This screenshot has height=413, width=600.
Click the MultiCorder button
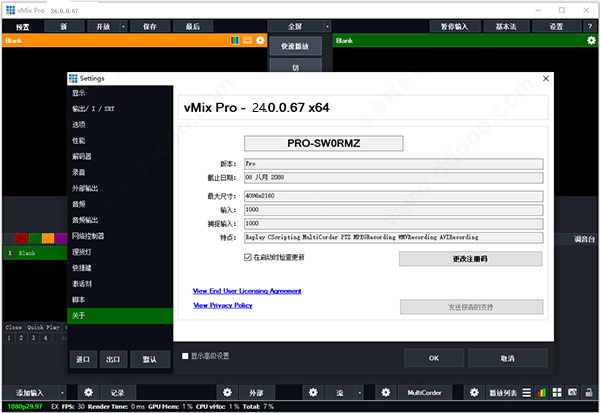coord(424,392)
